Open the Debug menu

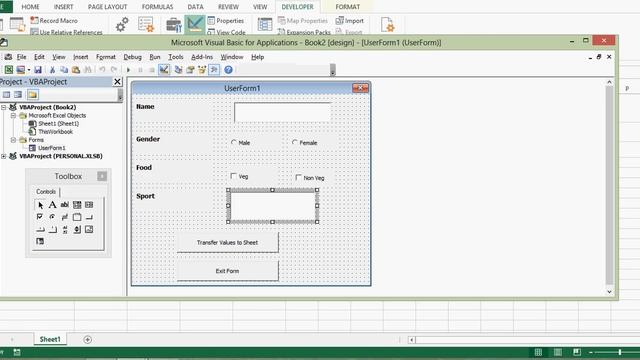tap(132, 57)
